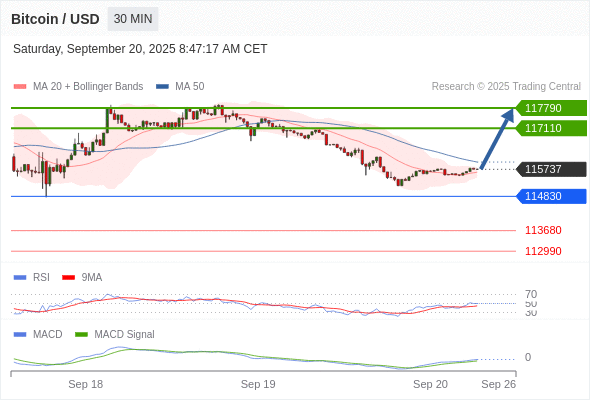Click the blue RSI legend marker
This screenshot has height=400, width=590.
20,278
